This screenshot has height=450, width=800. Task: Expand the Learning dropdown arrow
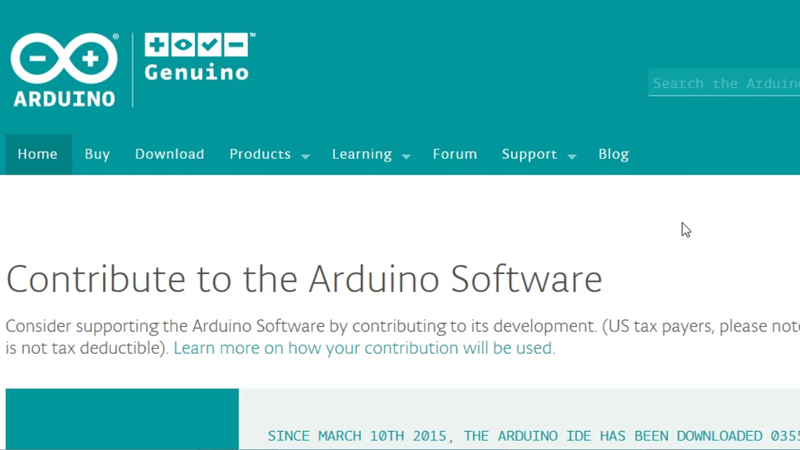(406, 157)
